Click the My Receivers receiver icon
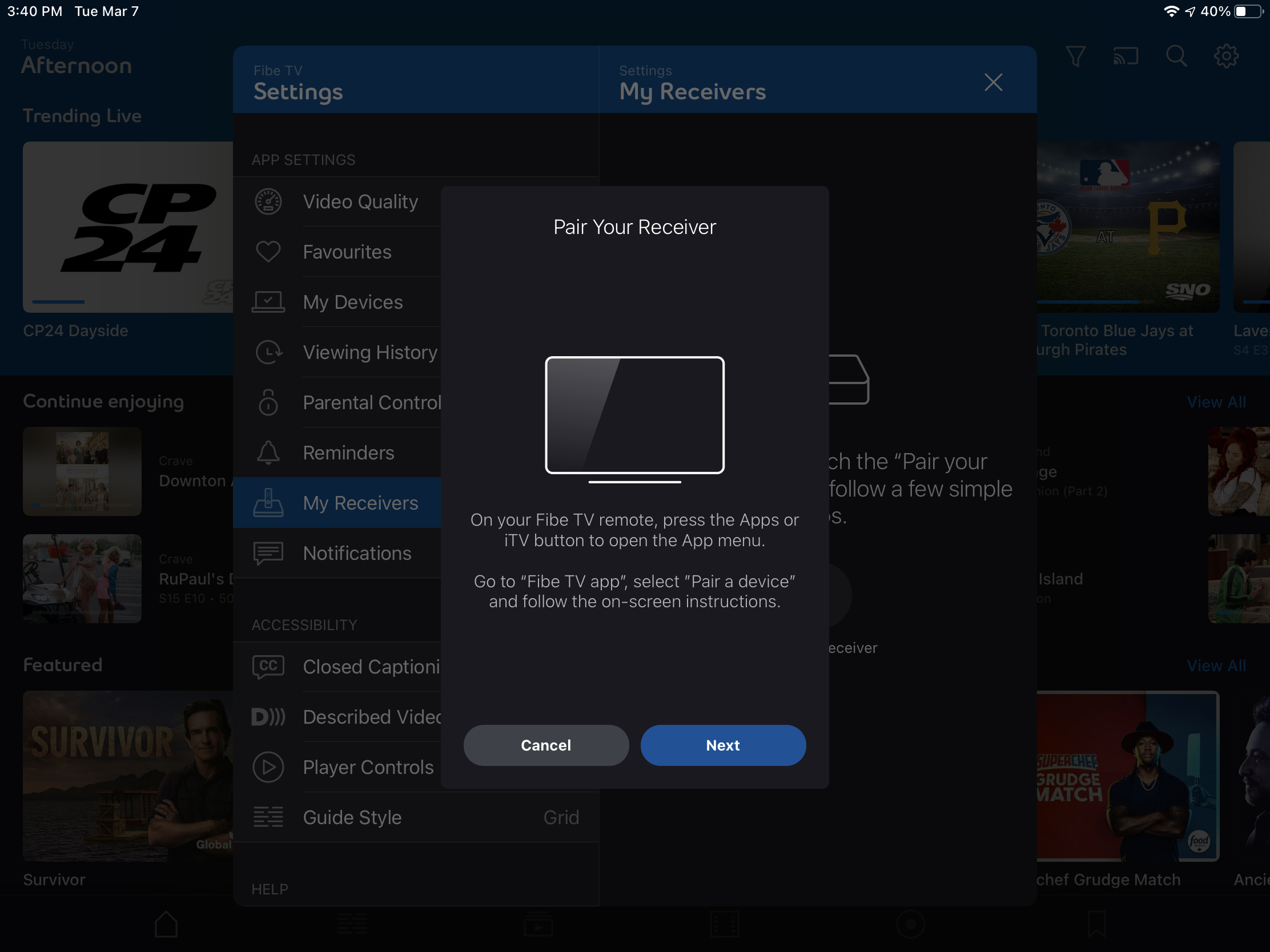 pos(268,503)
